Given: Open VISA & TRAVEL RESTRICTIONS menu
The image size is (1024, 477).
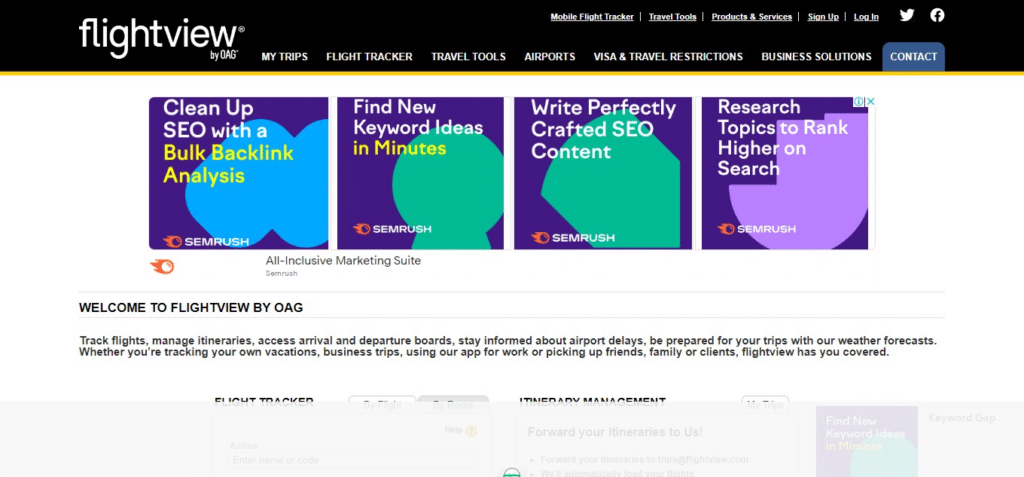Looking at the screenshot, I should (668, 57).
